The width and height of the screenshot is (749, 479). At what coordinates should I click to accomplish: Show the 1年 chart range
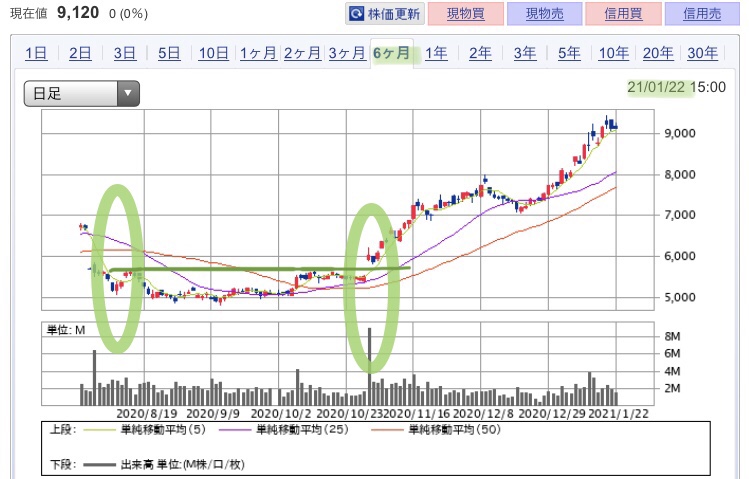coord(436,53)
